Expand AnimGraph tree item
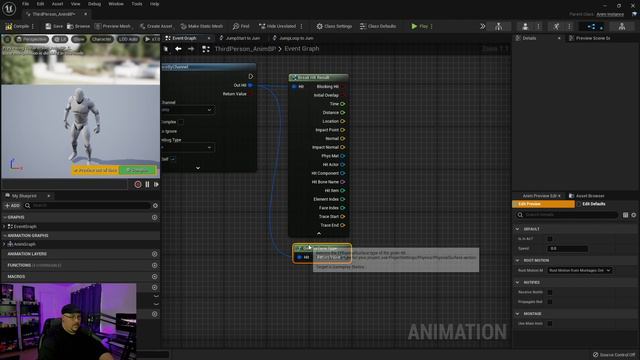The image size is (640, 360). tap(4, 244)
